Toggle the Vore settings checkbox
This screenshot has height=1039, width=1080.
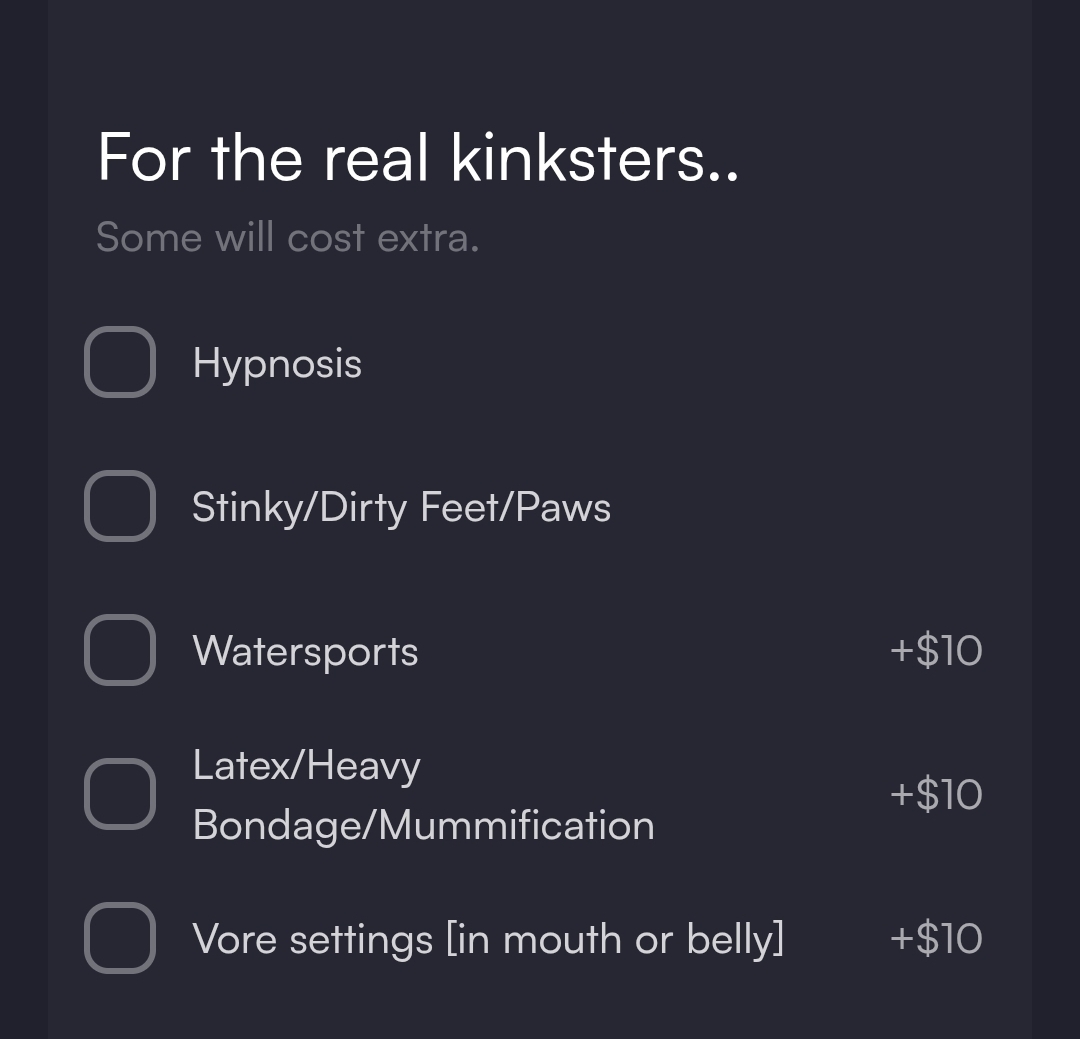120,938
